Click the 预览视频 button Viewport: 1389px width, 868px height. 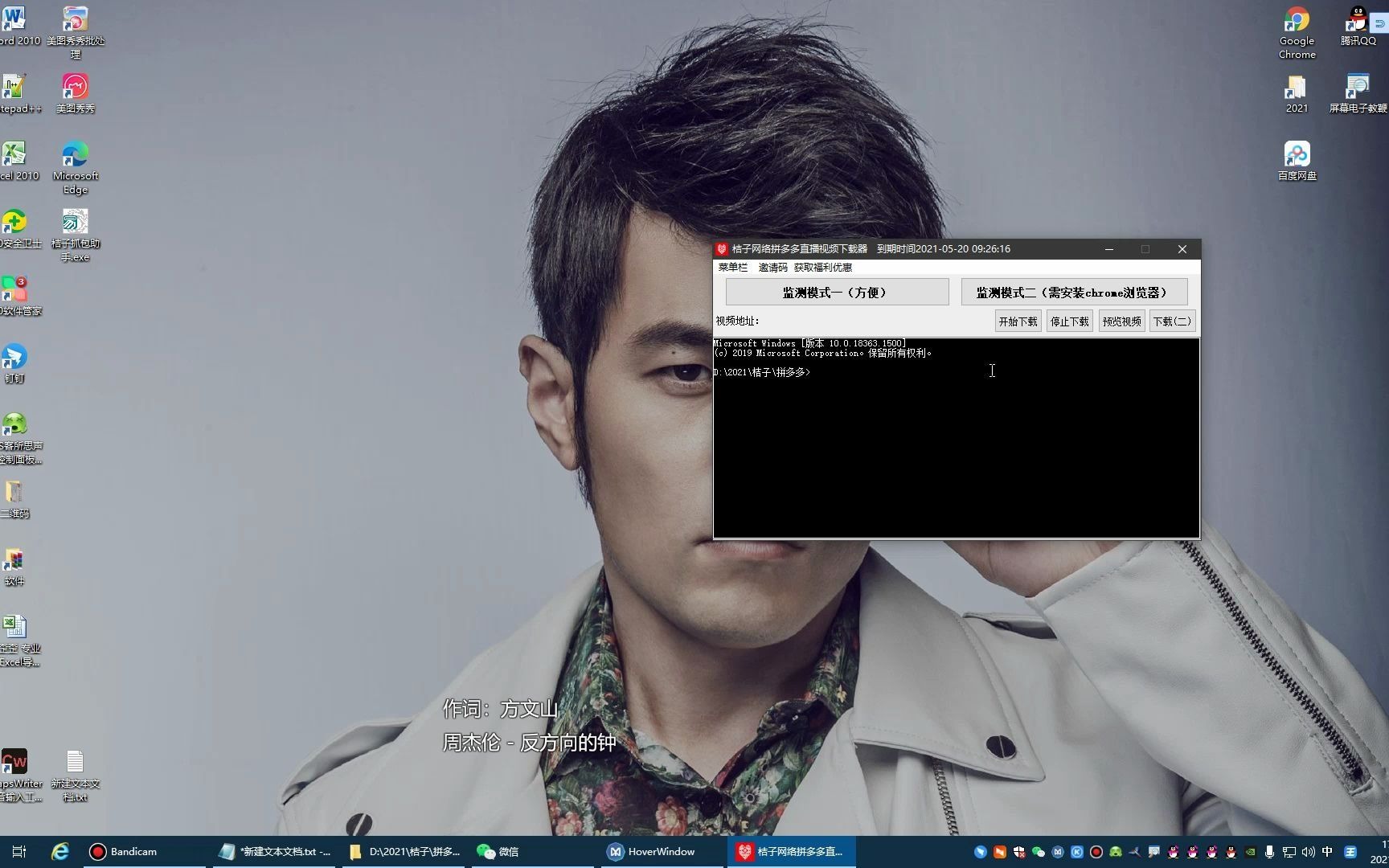[1121, 321]
